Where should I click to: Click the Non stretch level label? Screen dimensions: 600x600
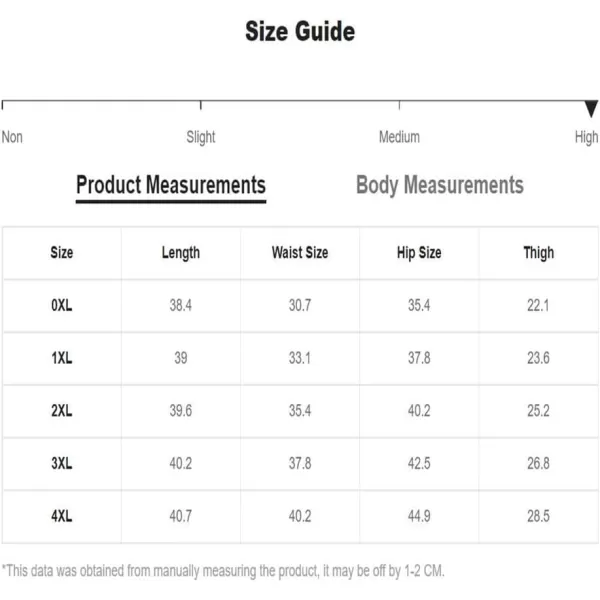coord(12,137)
